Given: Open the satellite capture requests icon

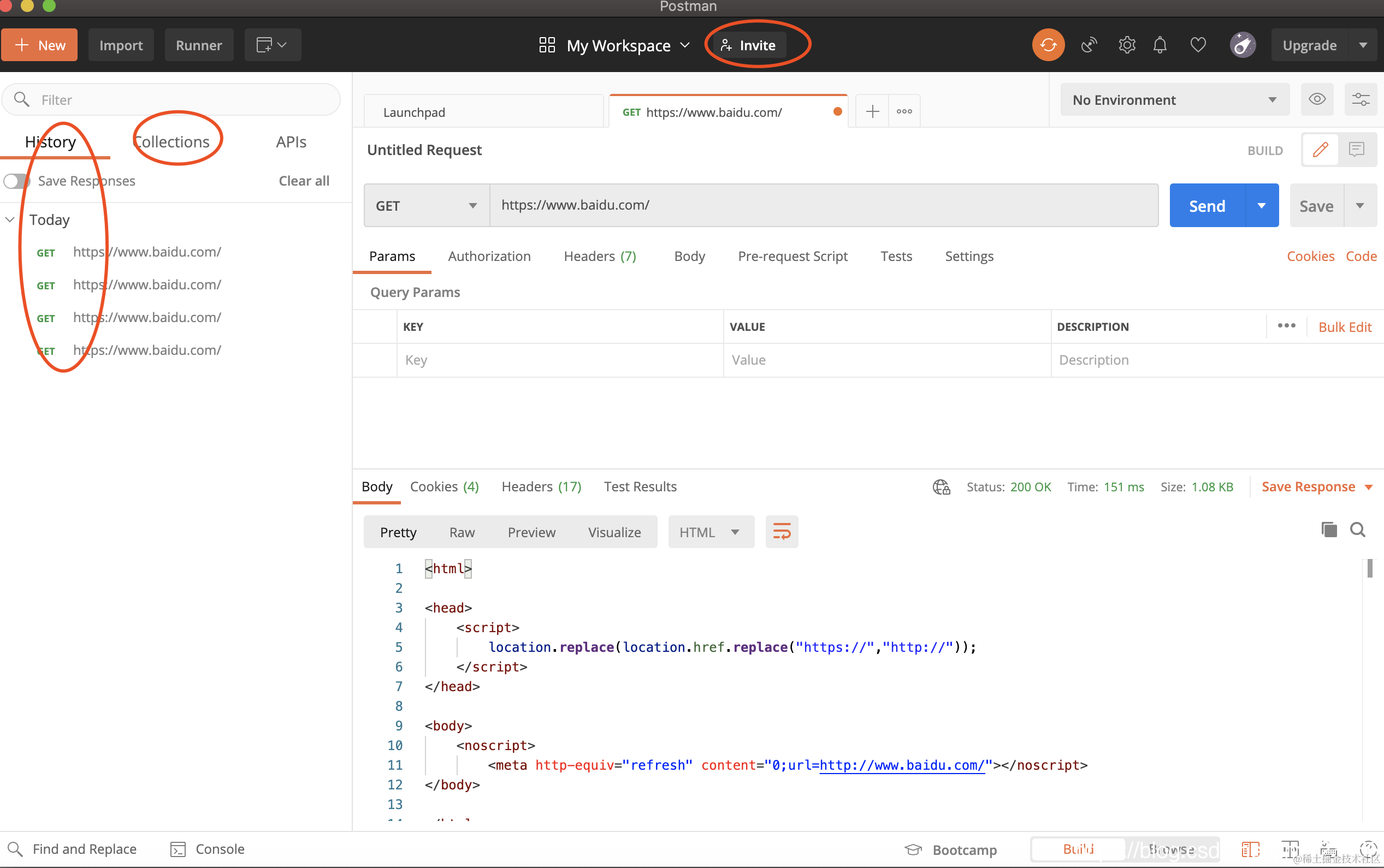Looking at the screenshot, I should pyautogui.click(x=1089, y=45).
